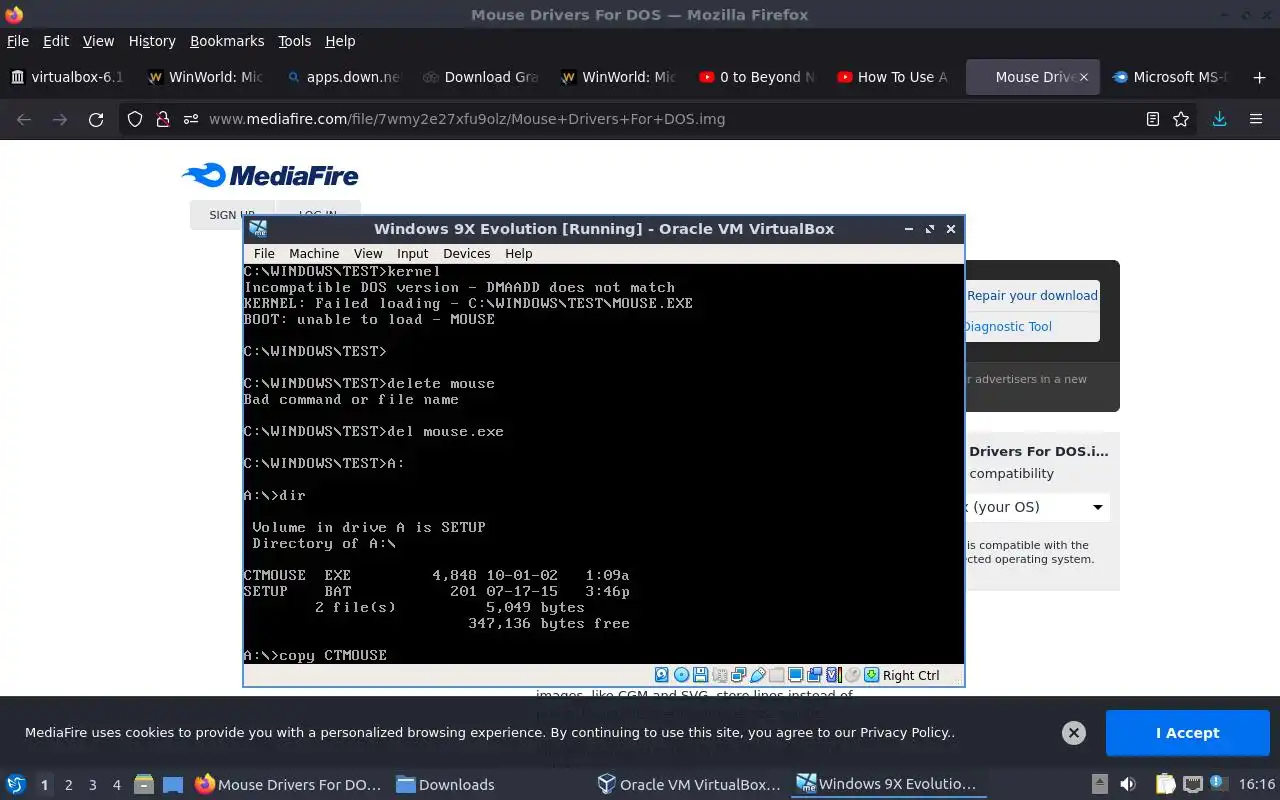Click the CPU virtualization icon in VirtualBox status bar

tap(833, 675)
